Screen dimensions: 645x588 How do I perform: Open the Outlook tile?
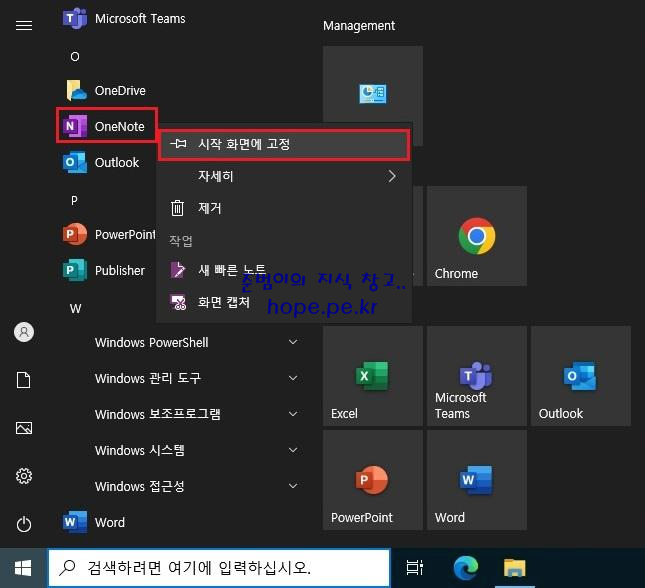pyautogui.click(x=581, y=376)
